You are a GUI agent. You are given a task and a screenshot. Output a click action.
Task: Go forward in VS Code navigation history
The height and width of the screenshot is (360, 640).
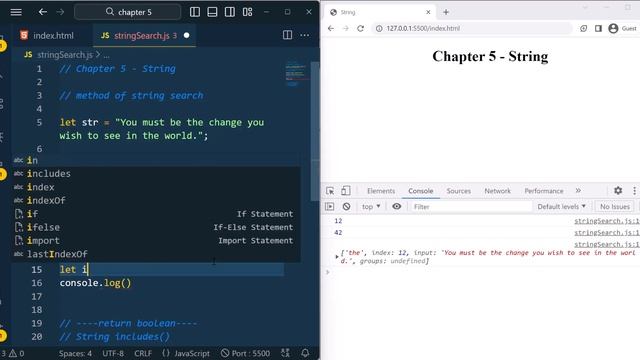click(60, 12)
